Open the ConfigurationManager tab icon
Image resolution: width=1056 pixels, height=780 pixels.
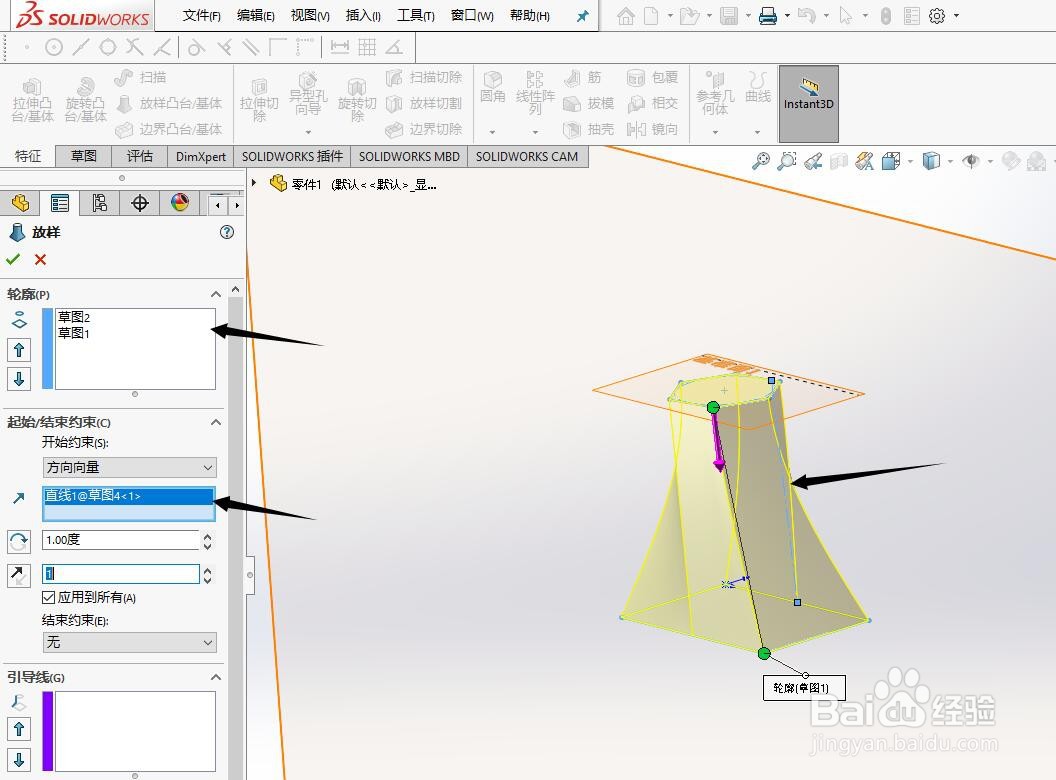(100, 203)
